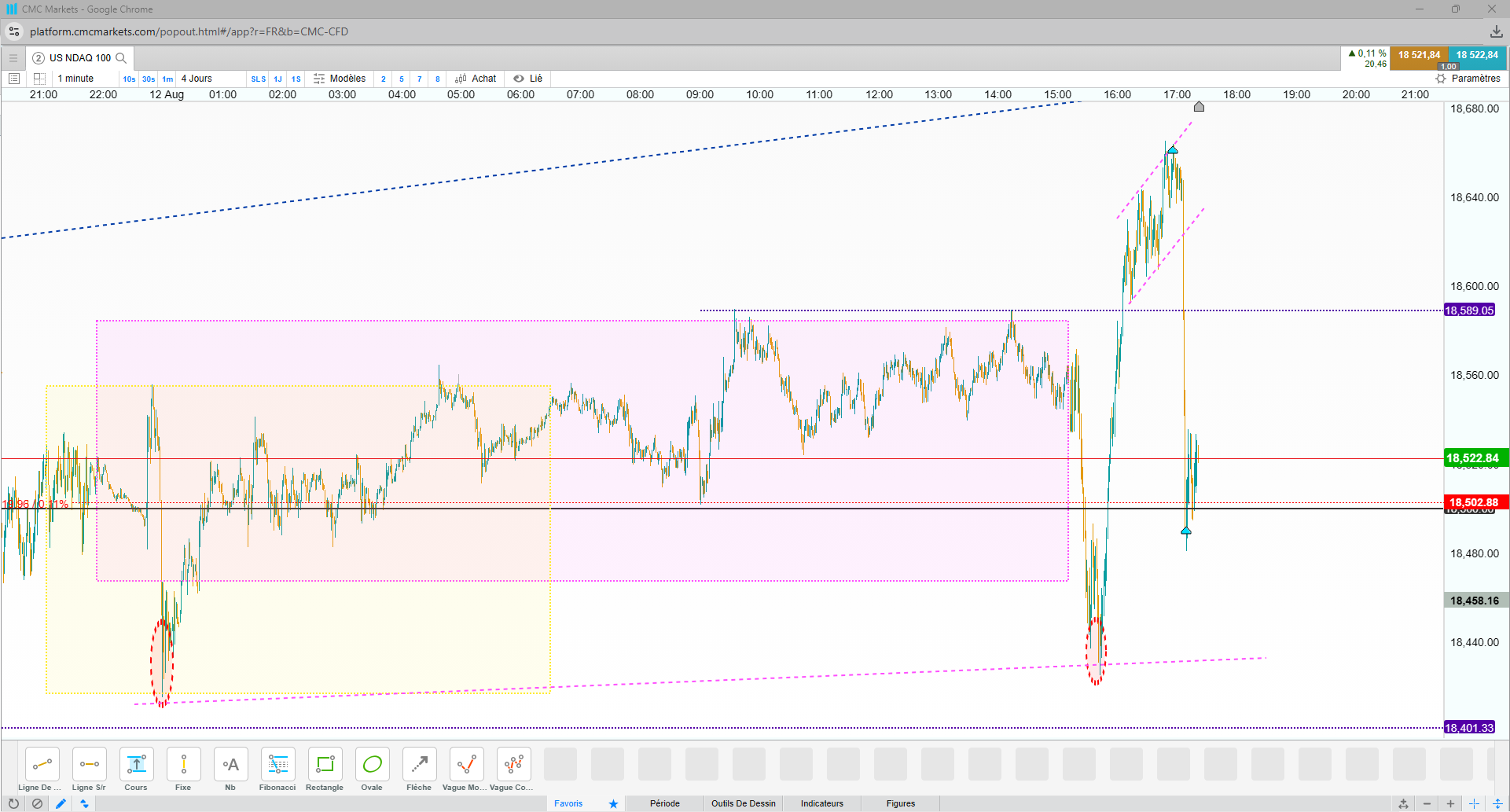Image resolution: width=1510 pixels, height=812 pixels.
Task: Click the chart layout grid icon
Action: [x=39, y=79]
